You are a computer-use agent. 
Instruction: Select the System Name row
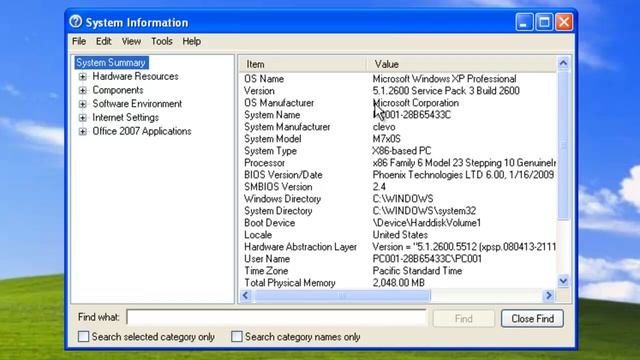coord(397,115)
